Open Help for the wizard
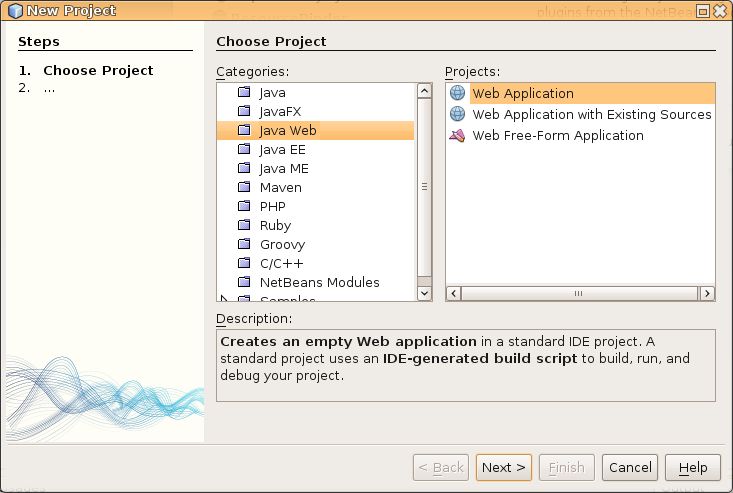733x493 pixels. coord(693,467)
